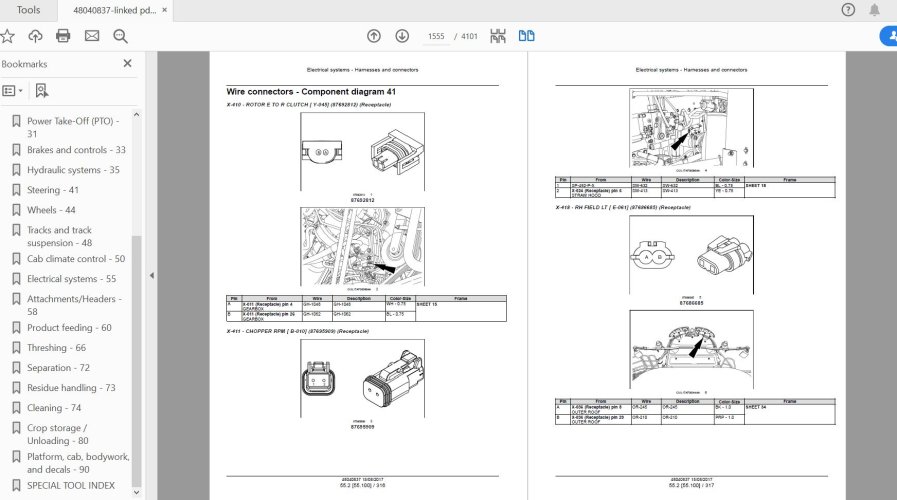Open Wheels - 44 bookmark
Screen dimensions: 897x500
point(51,210)
